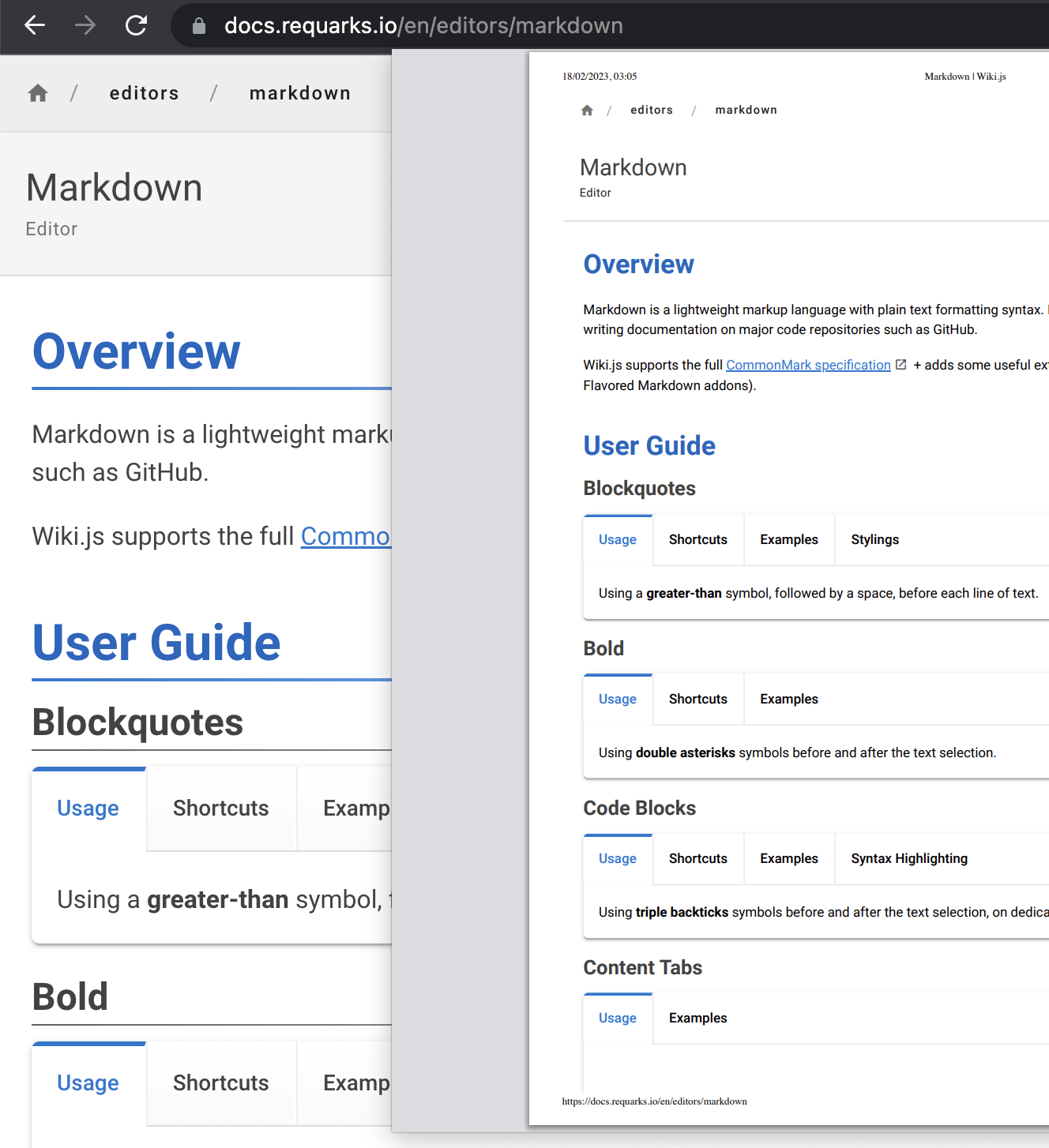Open the markdown breadcrumb on the wiki page

coord(300,93)
